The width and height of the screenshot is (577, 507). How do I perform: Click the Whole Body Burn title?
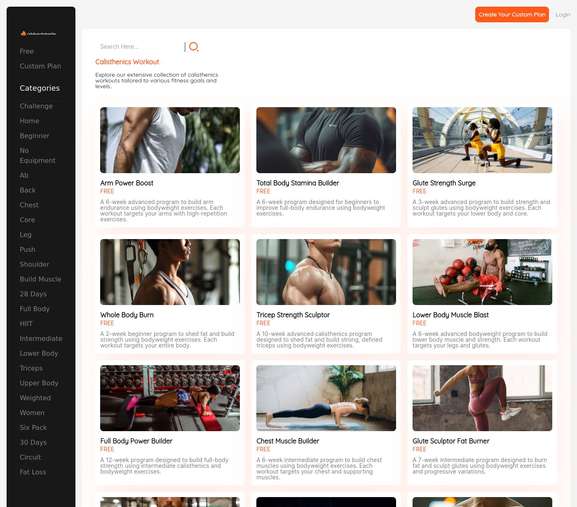pos(127,315)
